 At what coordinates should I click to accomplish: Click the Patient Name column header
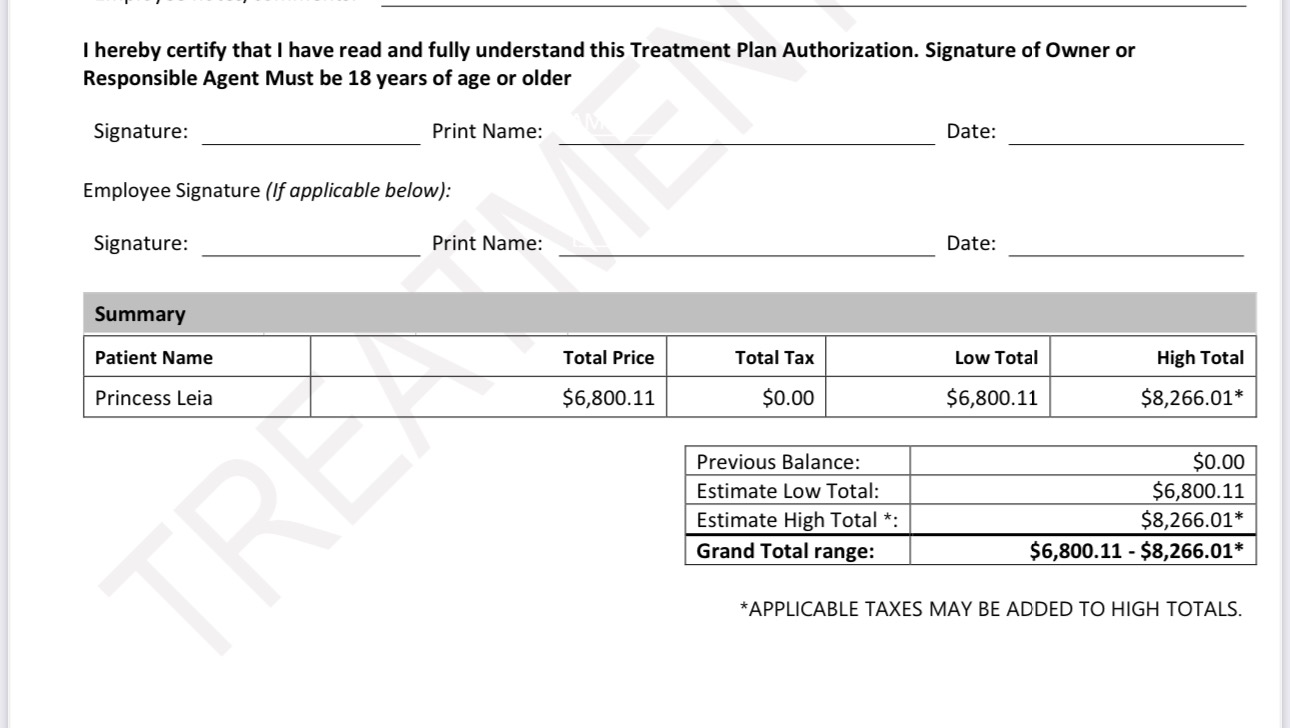click(x=154, y=358)
